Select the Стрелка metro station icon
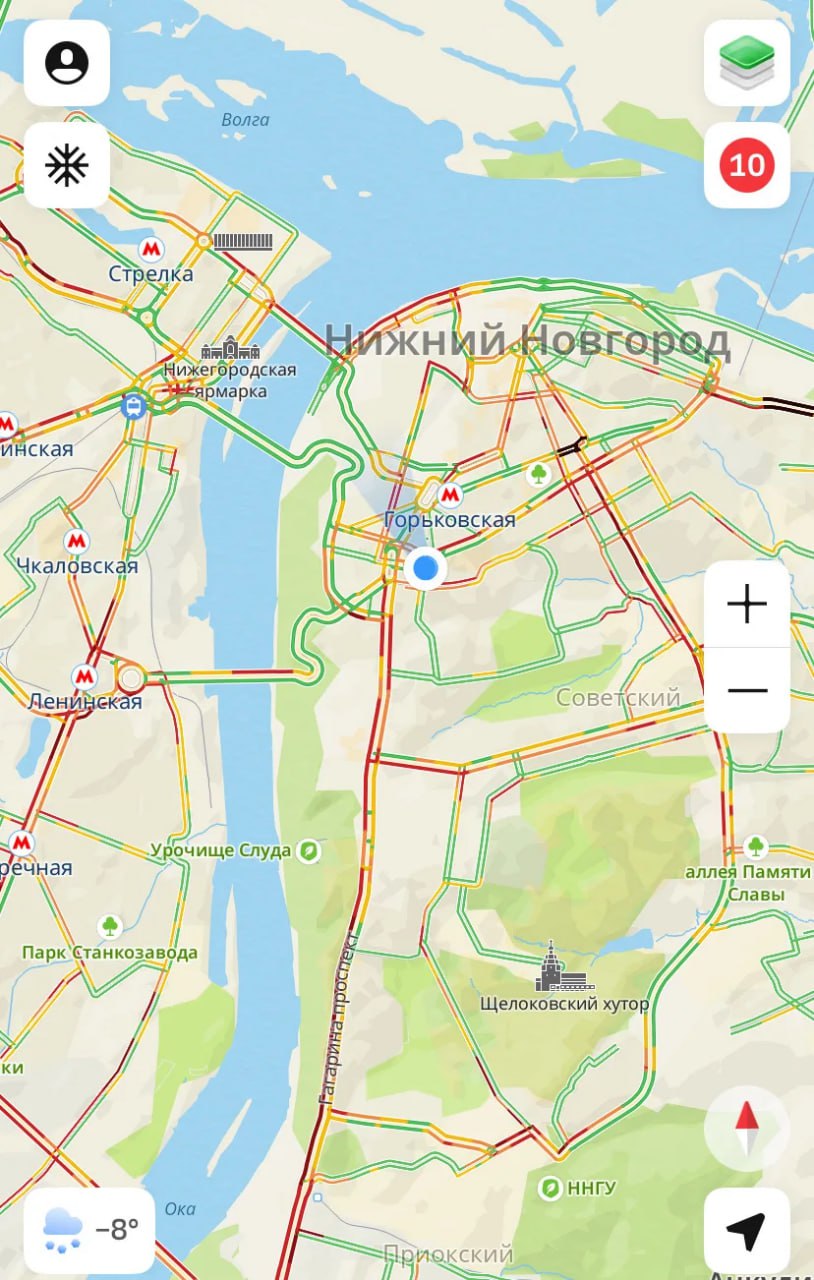Image resolution: width=814 pixels, height=1280 pixels. coord(151,248)
